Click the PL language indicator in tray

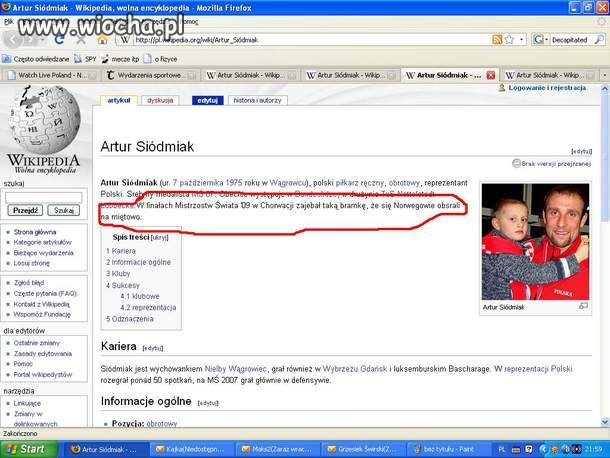[501, 449]
